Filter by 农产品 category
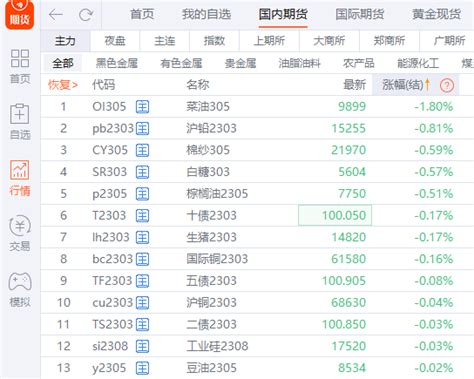The image size is (474, 379). click(358, 63)
